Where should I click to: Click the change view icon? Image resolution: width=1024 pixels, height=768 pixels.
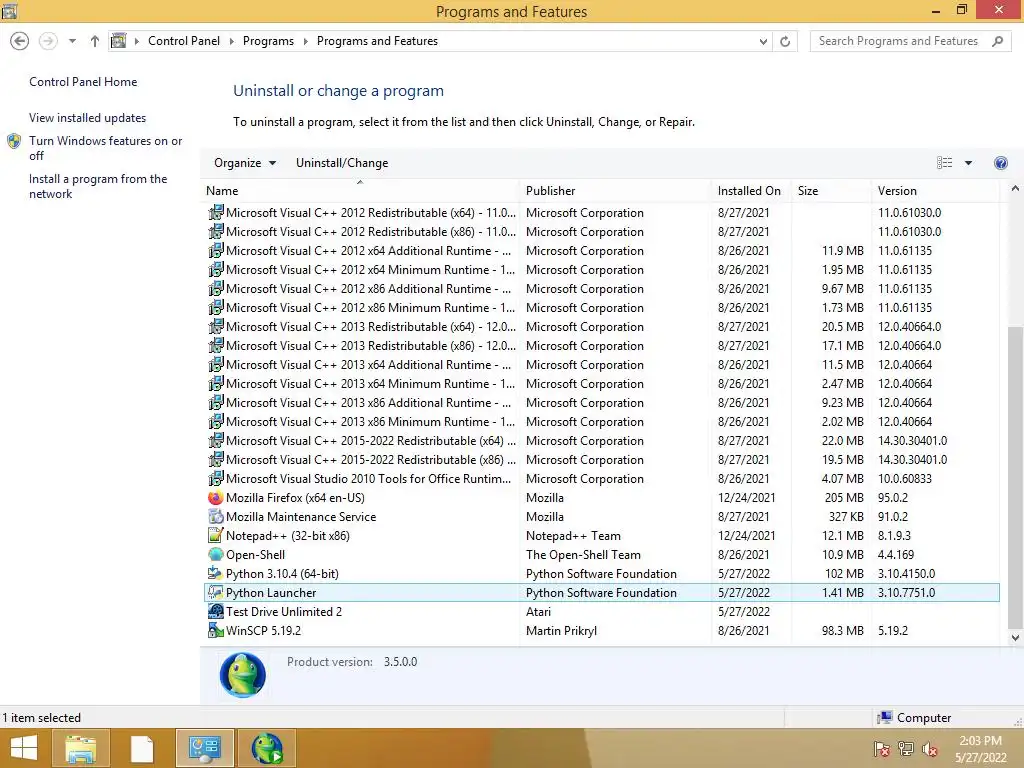click(x=944, y=163)
